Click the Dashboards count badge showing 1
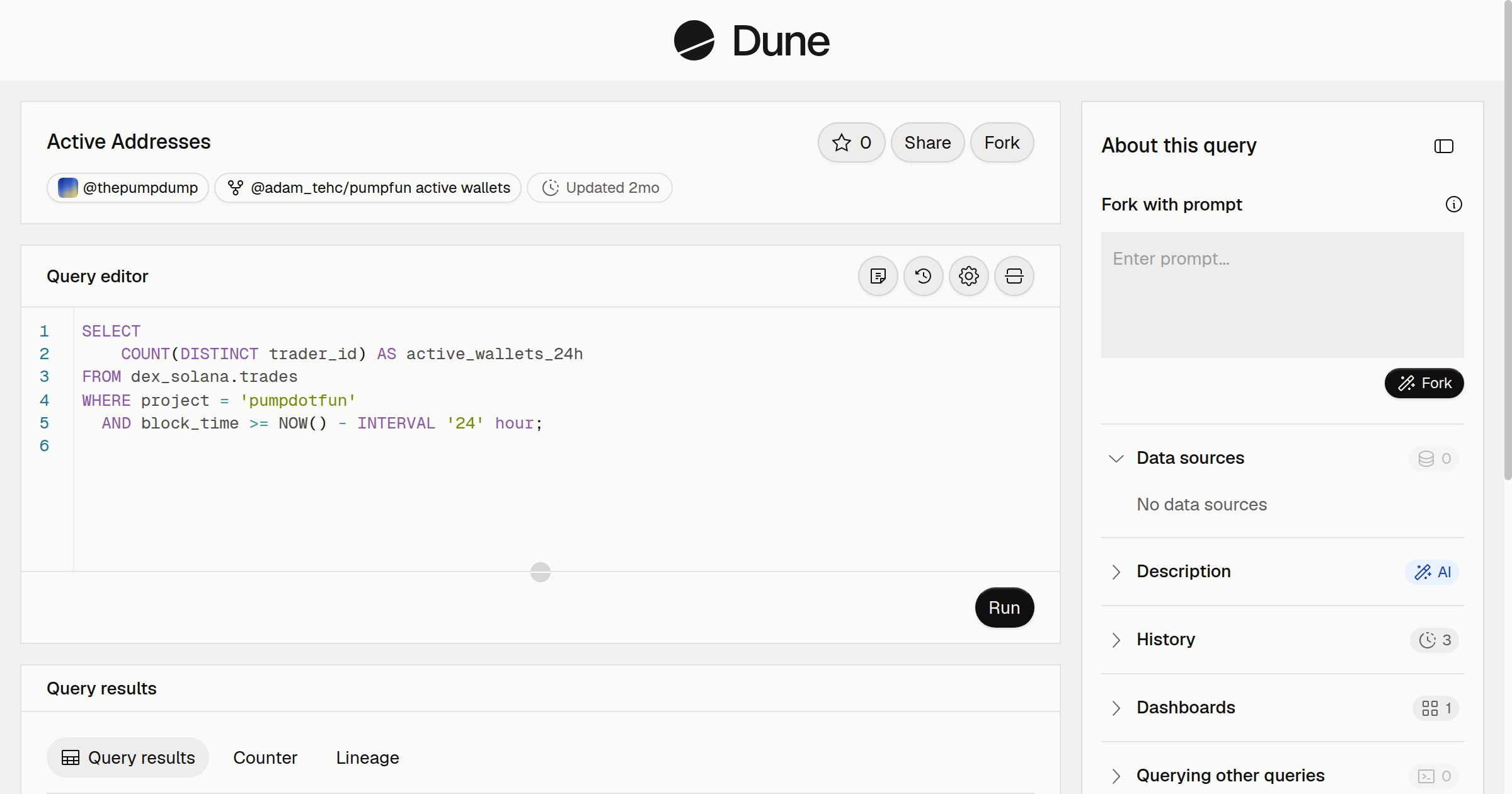 pyautogui.click(x=1436, y=708)
